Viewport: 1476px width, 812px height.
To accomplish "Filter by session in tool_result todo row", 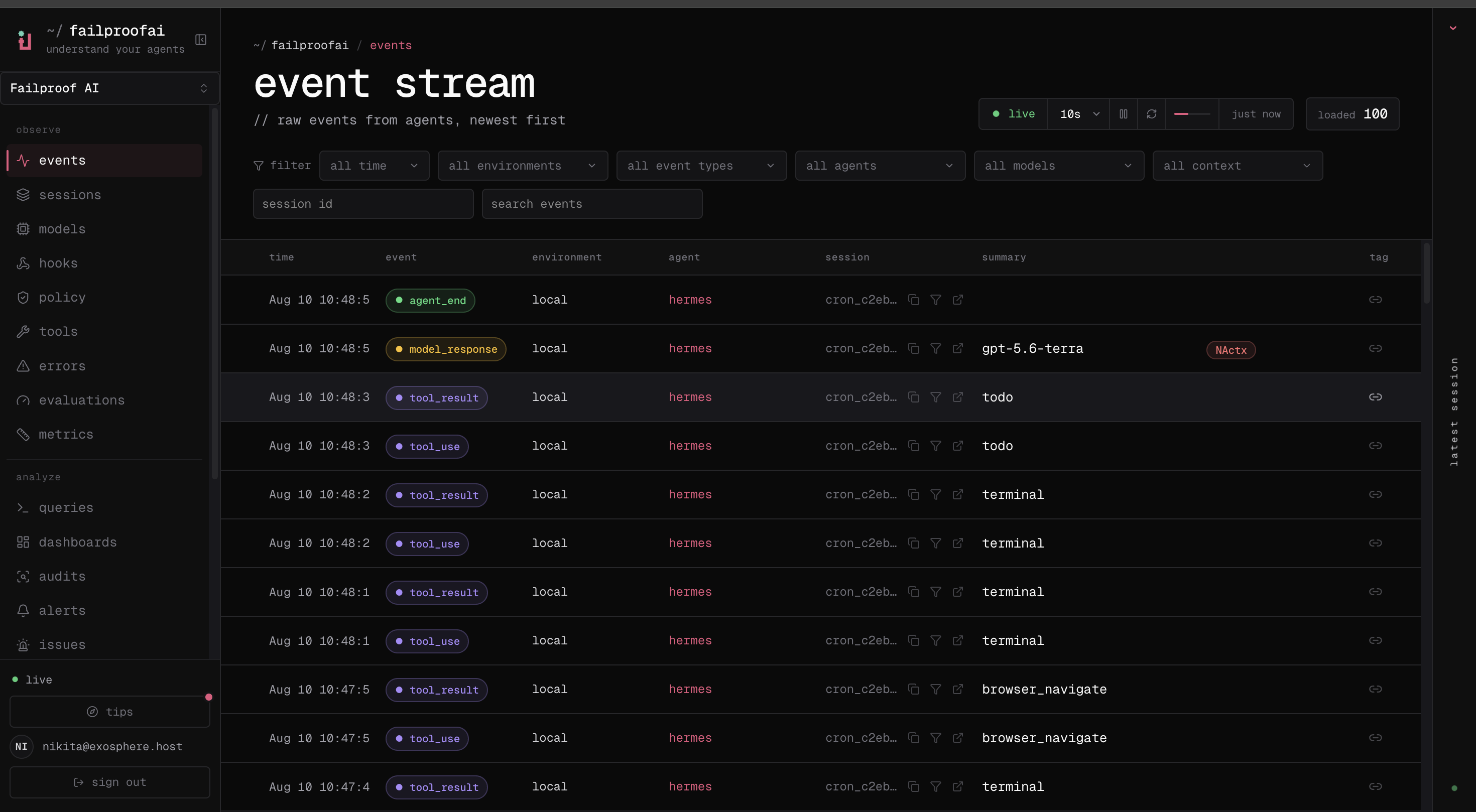I will (936, 397).
